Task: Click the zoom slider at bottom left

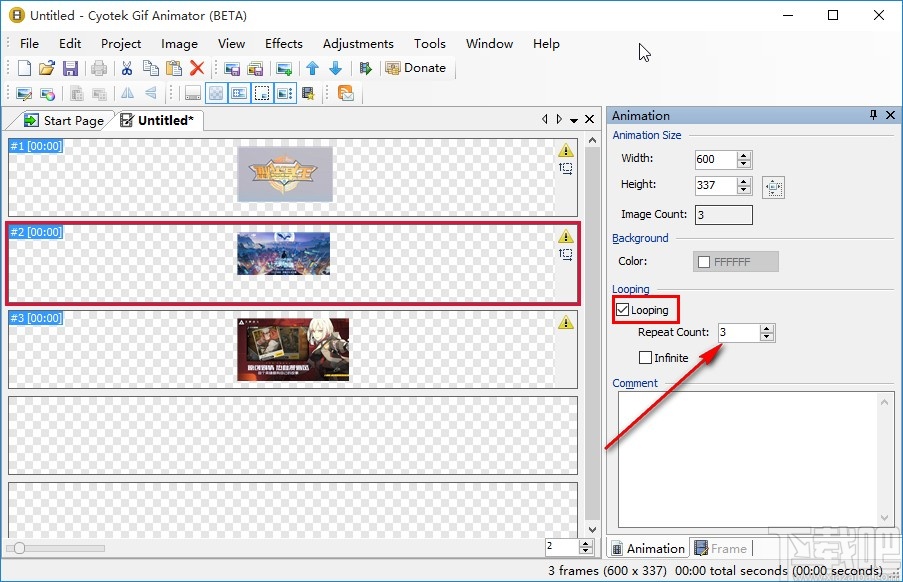Action: coord(19,548)
